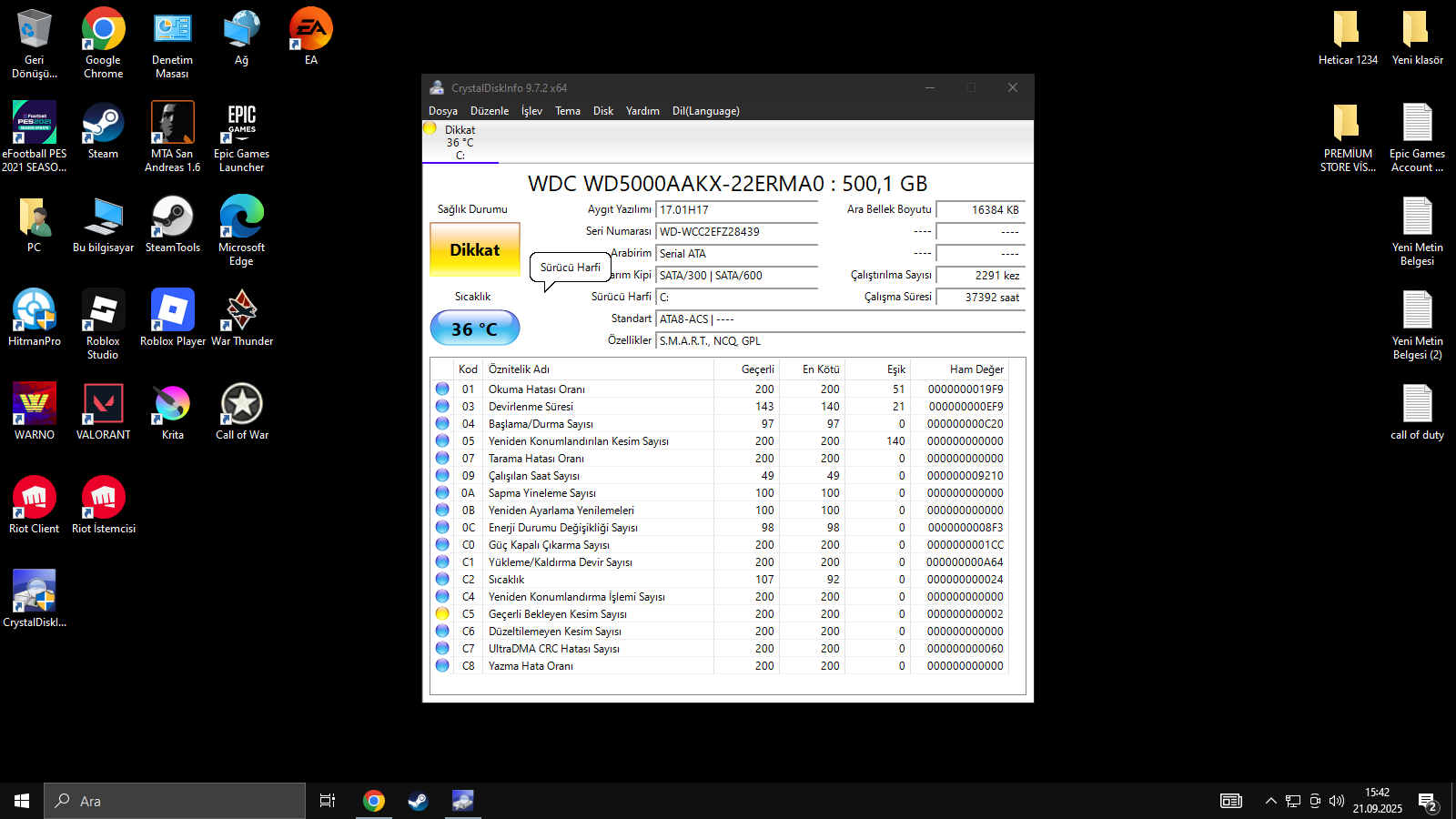Launch the HitmanPro desktop shortcut
The width and height of the screenshot is (1456, 819).
click(35, 318)
